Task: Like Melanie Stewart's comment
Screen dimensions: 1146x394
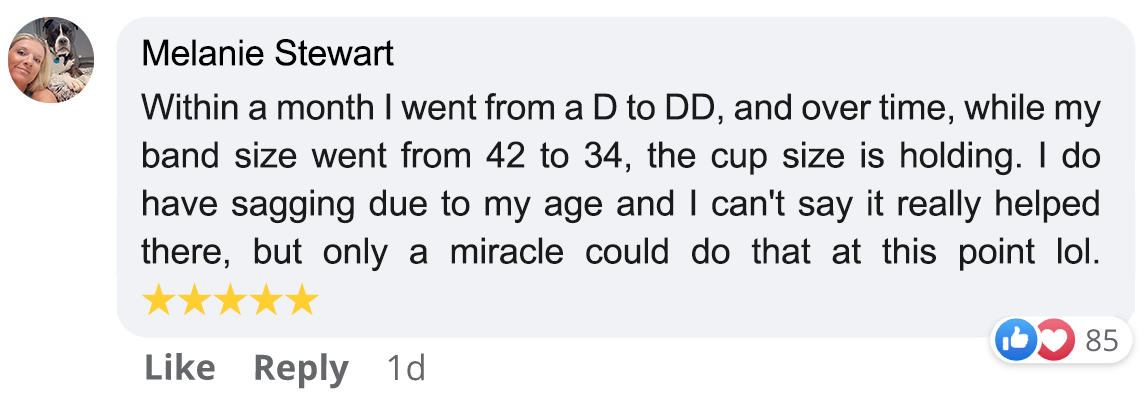Action: 180,368
